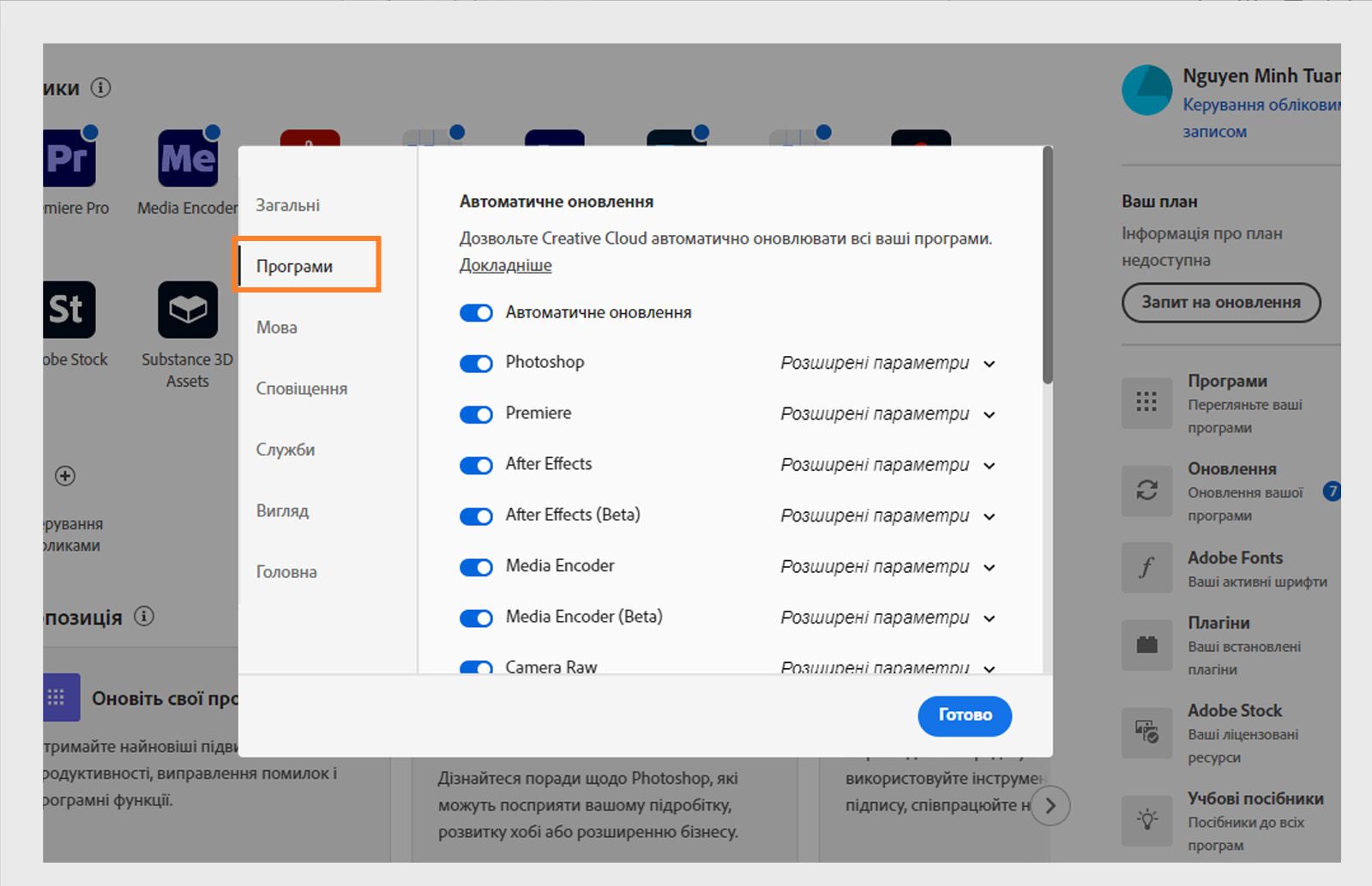Viewport: 1372px width, 886px height.
Task: Open the Плагіни sidebar icon
Action: coord(1147,645)
